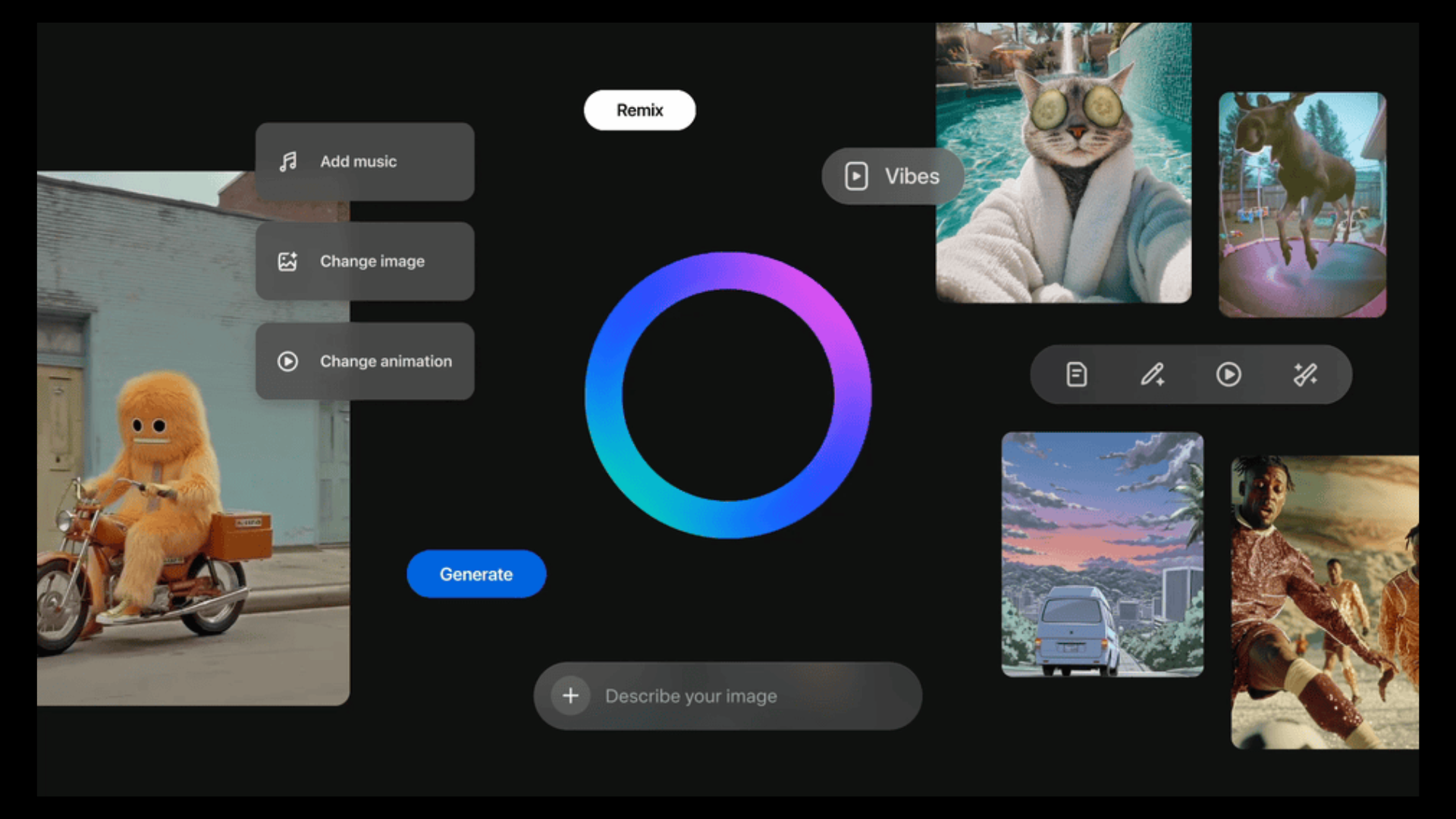
Task: Select the magic brush icon in the toolbar
Action: tap(1305, 374)
